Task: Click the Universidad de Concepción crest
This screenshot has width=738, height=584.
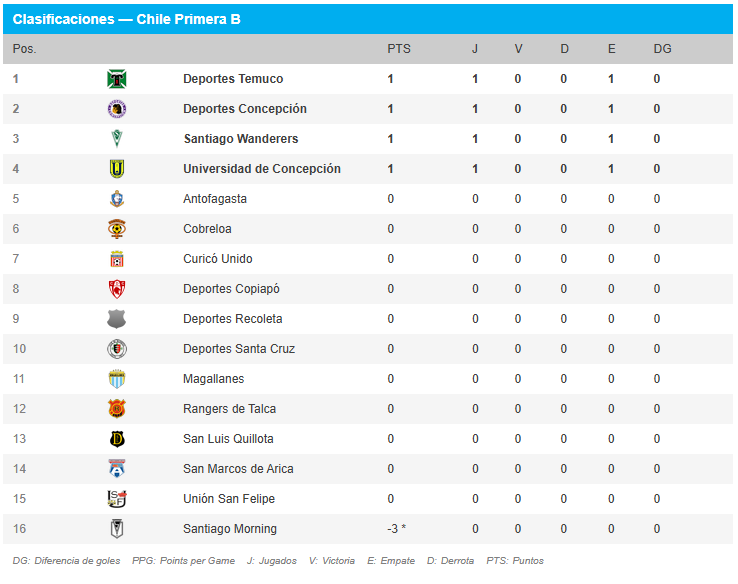Action: (117, 168)
